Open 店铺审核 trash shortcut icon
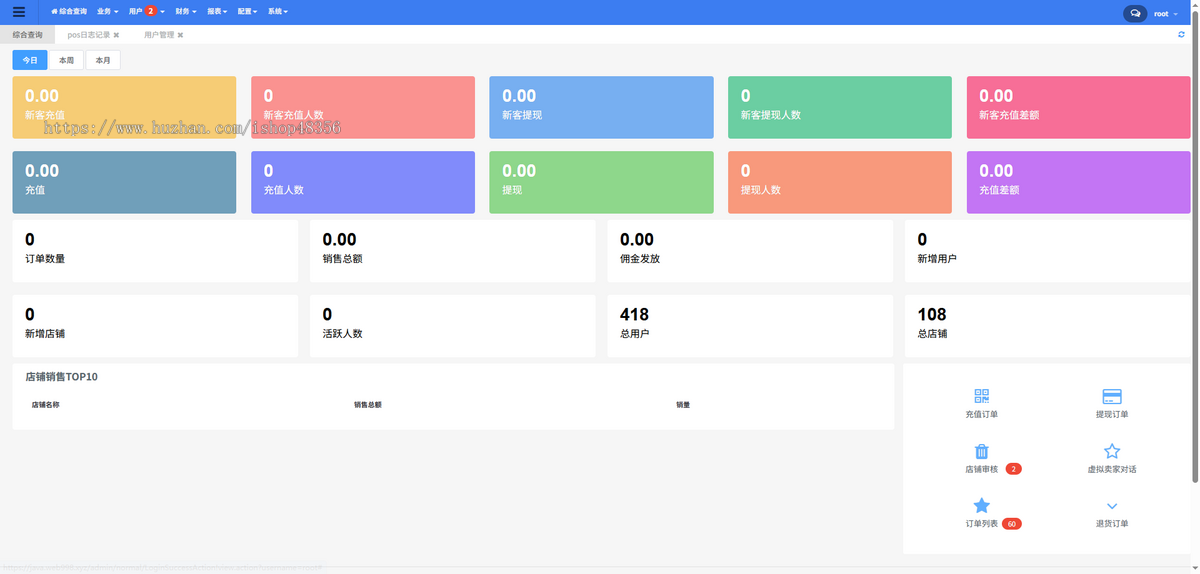Viewport: 1200px width, 574px height. [x=982, y=452]
